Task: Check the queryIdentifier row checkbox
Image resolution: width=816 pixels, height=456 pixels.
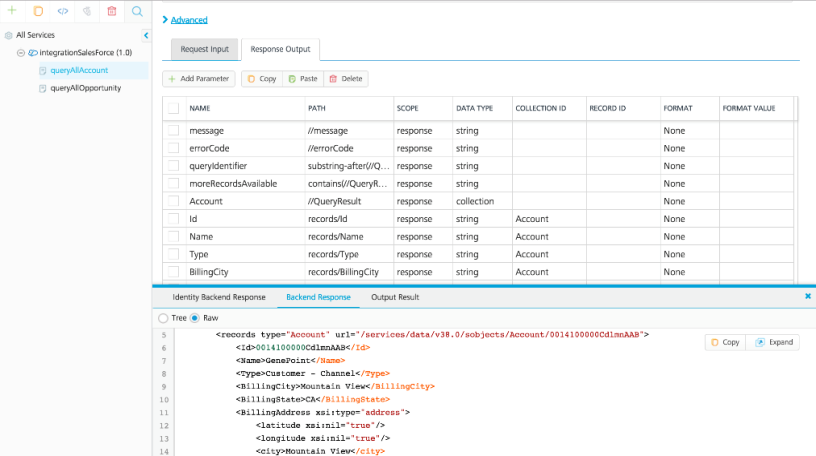Action: pos(174,166)
